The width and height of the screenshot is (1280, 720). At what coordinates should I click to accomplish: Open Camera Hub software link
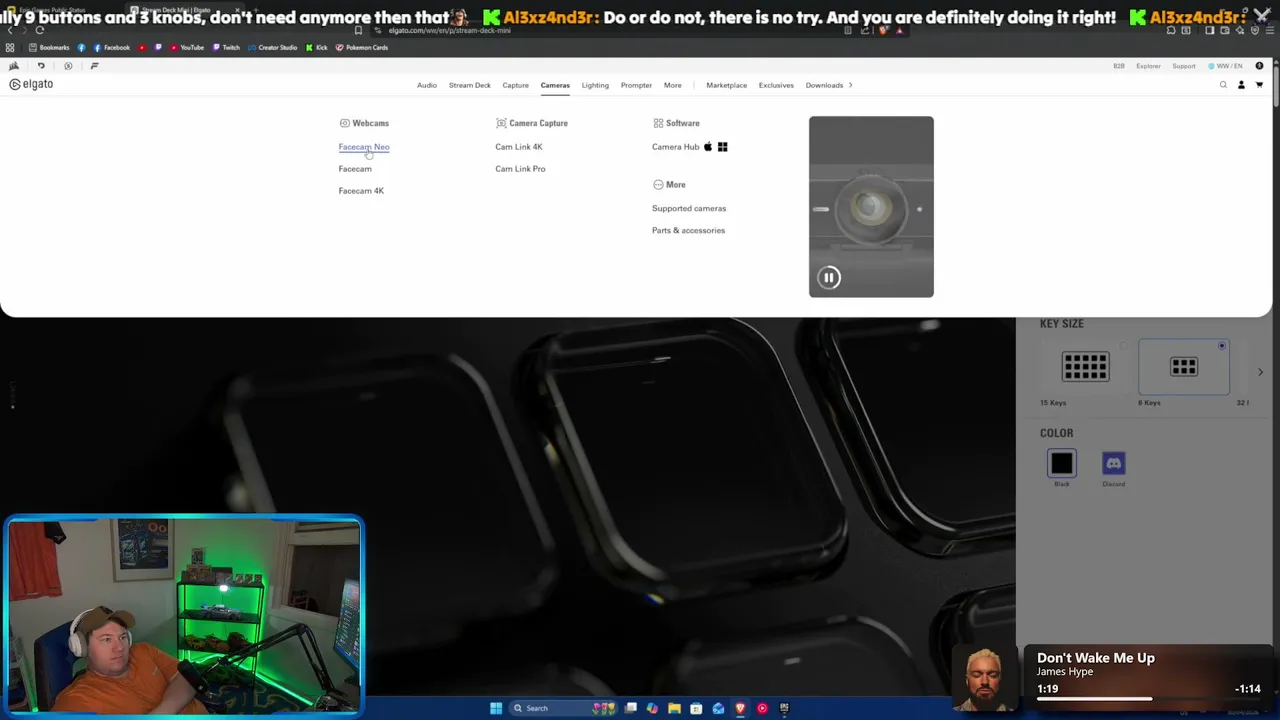676,147
